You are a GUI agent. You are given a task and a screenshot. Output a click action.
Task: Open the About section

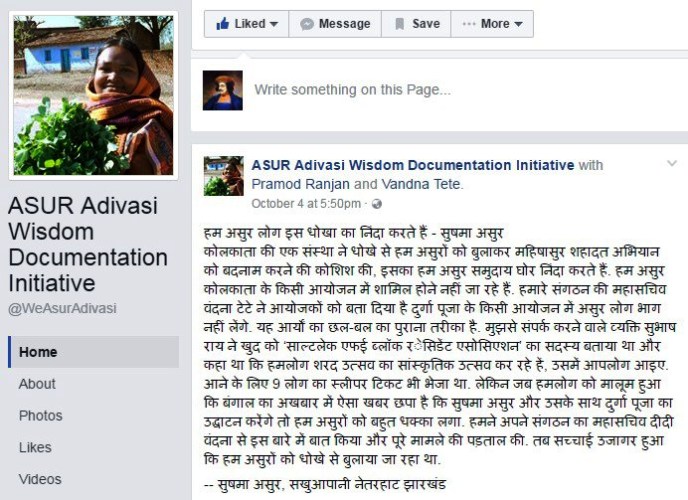[37, 384]
